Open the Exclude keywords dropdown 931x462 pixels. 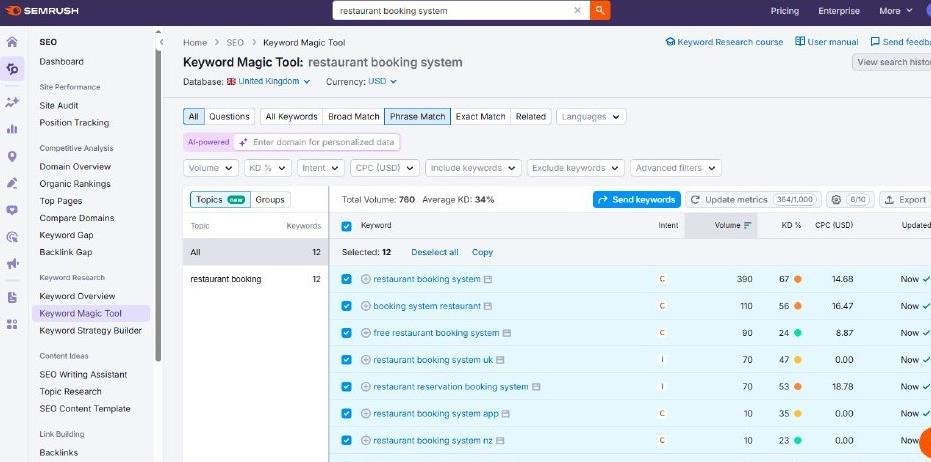[x=576, y=168]
